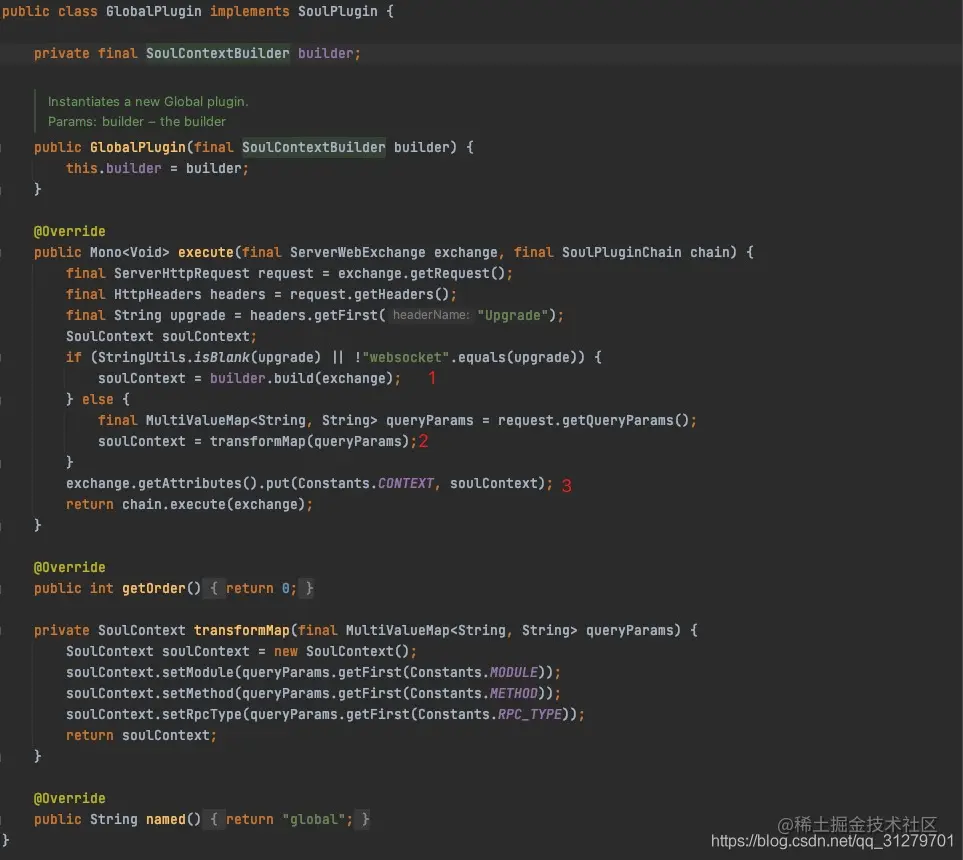Click the "SoulContext soulContext;" declaration line
The image size is (963, 860).
coord(162,337)
